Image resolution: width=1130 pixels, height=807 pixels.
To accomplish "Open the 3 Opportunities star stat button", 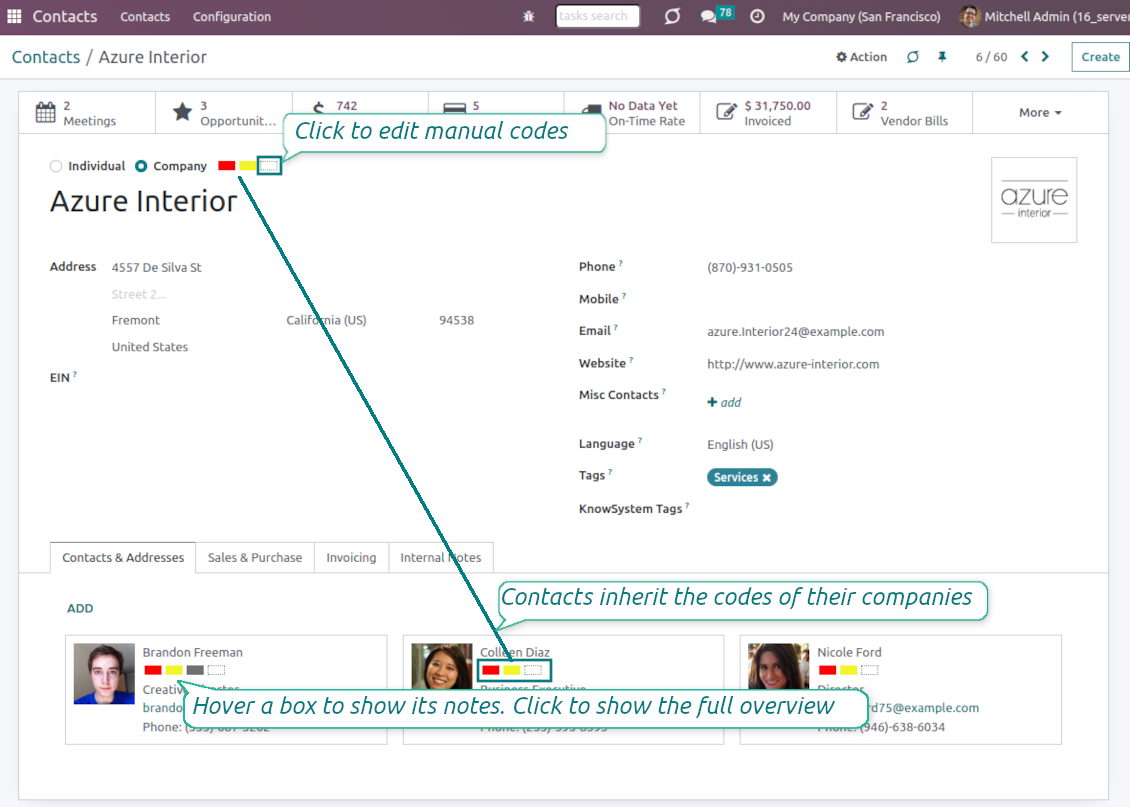I will (224, 112).
